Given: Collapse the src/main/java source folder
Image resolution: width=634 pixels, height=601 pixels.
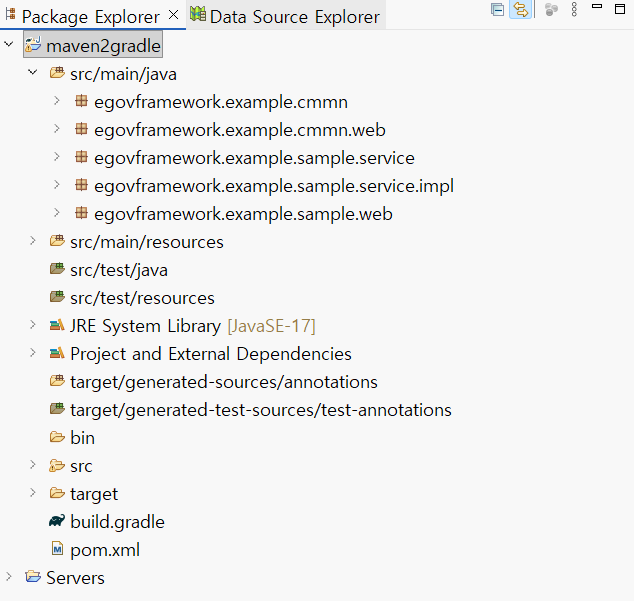Looking at the screenshot, I should pos(33,73).
